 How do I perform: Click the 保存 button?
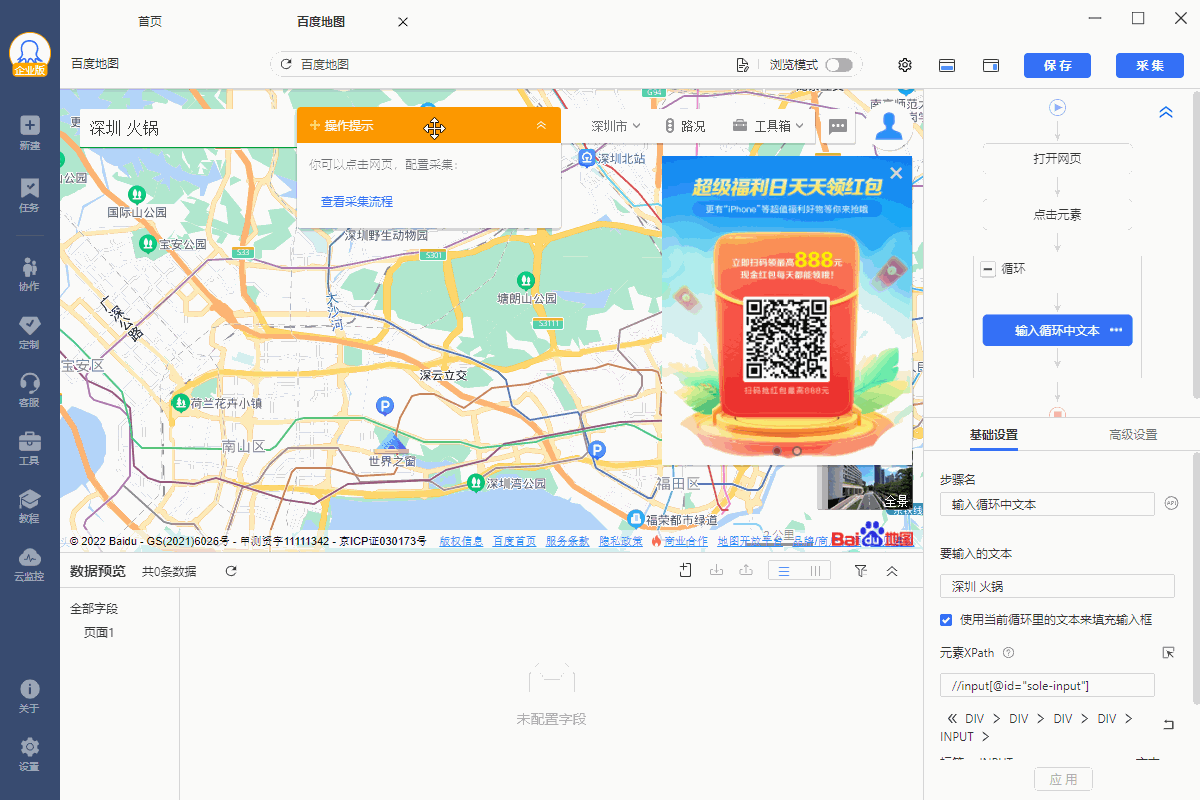[x=1058, y=65]
